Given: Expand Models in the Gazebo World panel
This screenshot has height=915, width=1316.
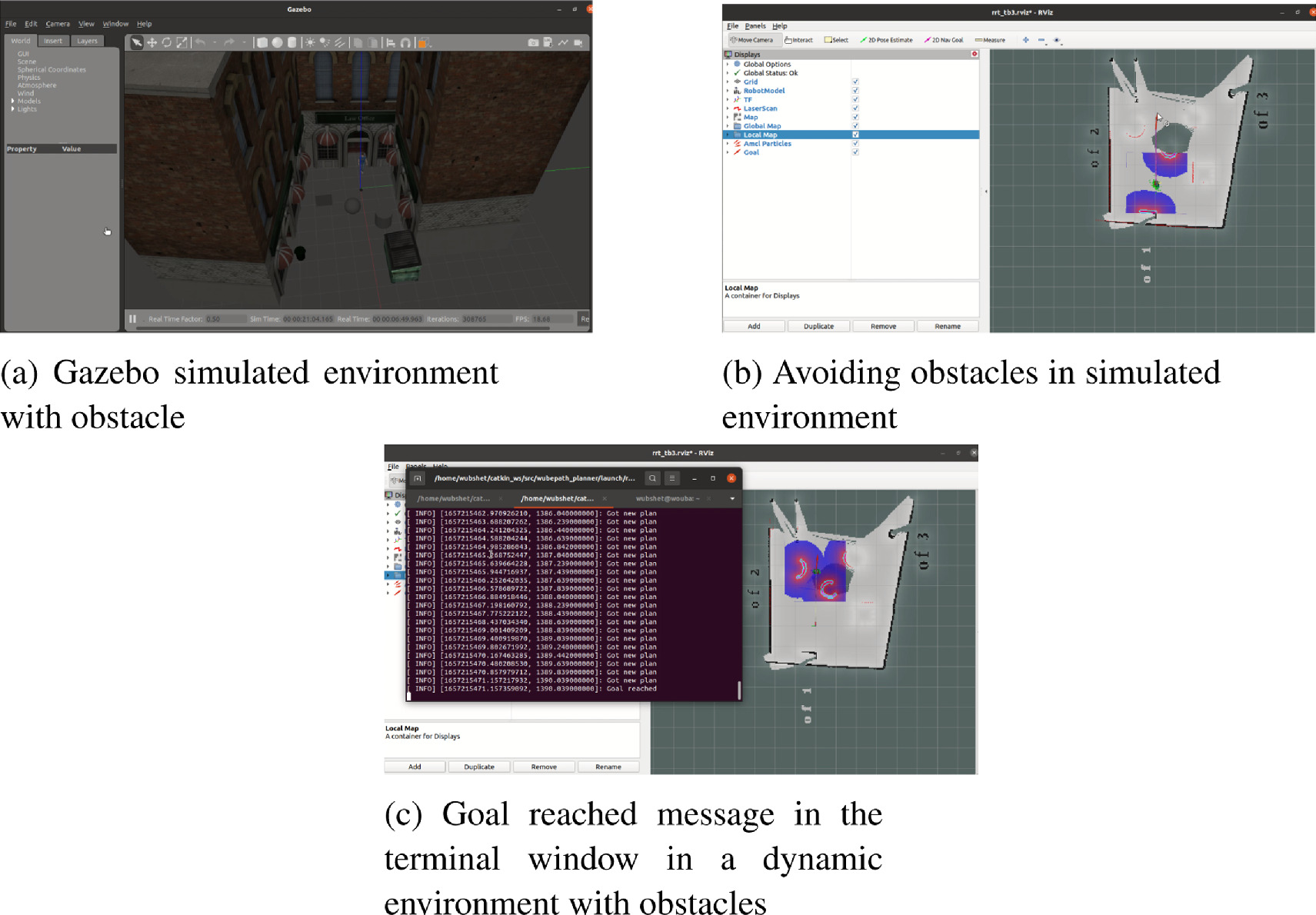Looking at the screenshot, I should point(14,101).
